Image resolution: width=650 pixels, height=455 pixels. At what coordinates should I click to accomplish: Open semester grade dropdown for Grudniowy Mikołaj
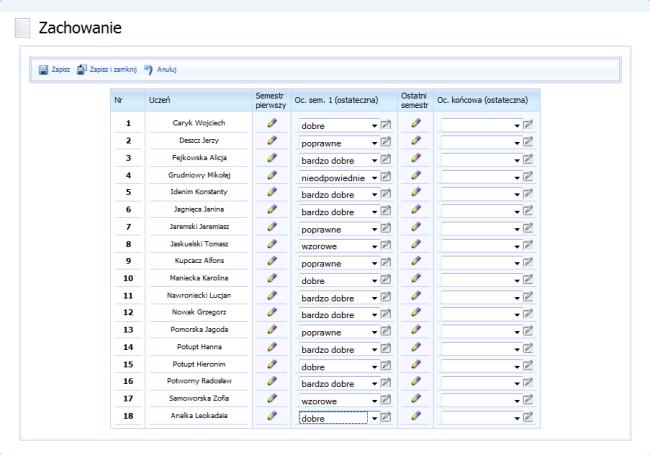pyautogui.click(x=338, y=177)
